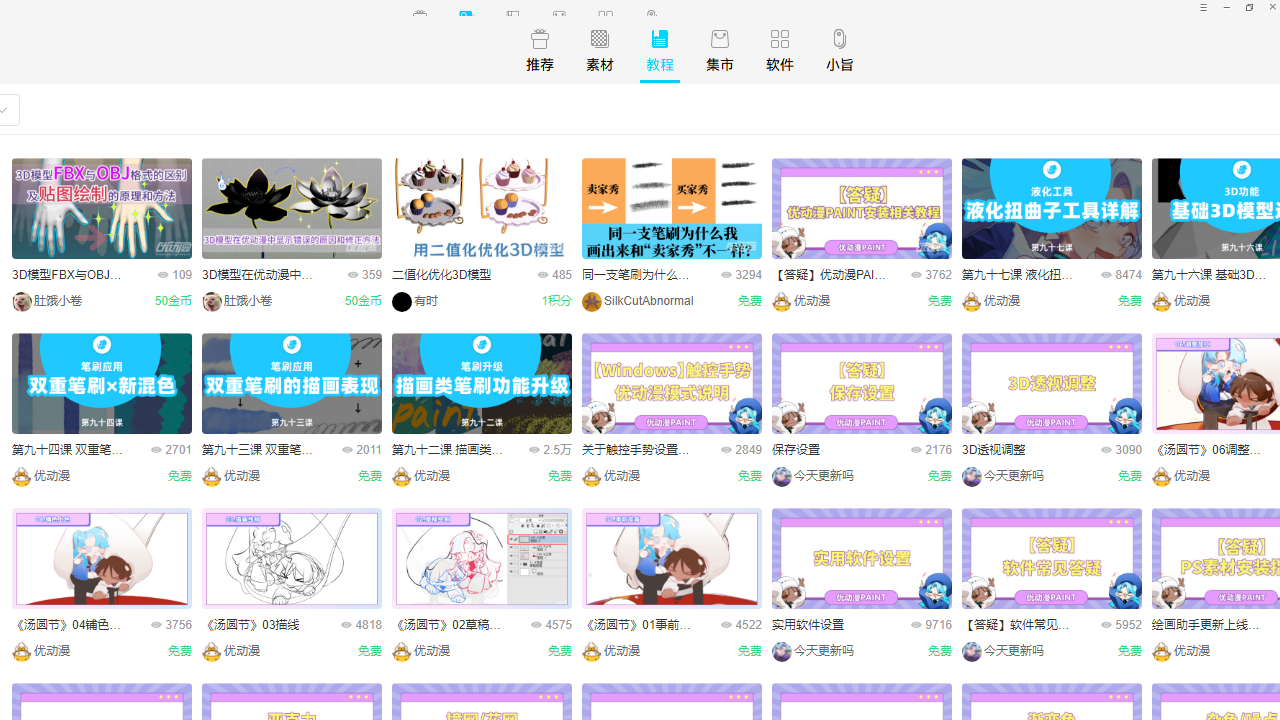Click the 50金币 price on 3D模型FBX card

(172, 300)
